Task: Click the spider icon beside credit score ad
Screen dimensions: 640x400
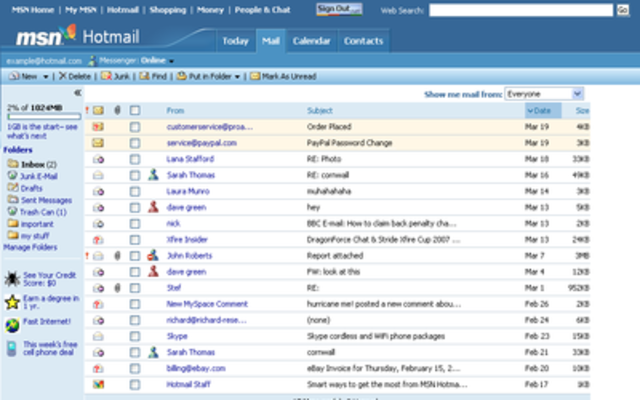Action: coord(12,279)
